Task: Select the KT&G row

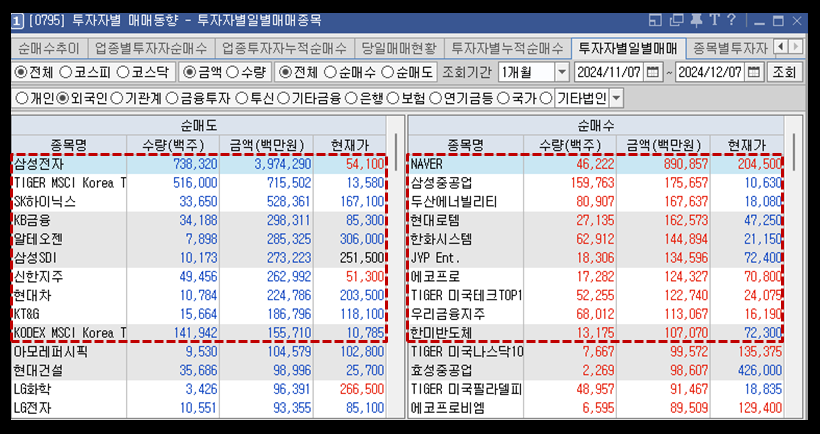Action: [199, 314]
